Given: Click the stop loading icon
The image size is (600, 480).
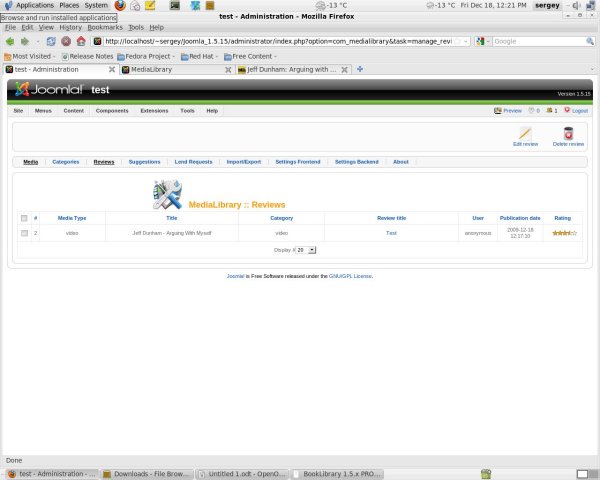Looking at the screenshot, I should coord(66,41).
